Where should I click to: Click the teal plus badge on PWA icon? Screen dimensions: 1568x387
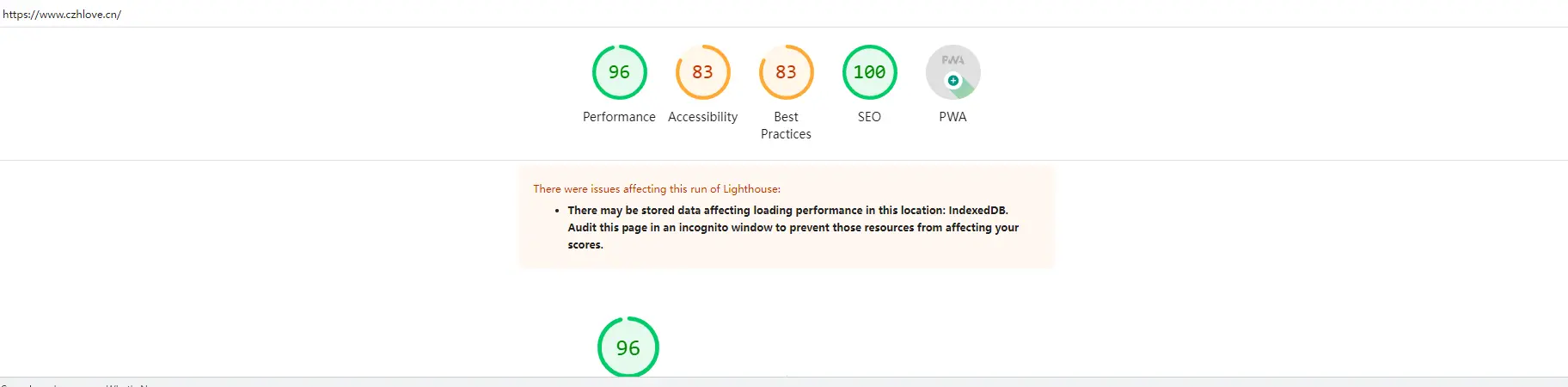click(x=952, y=81)
